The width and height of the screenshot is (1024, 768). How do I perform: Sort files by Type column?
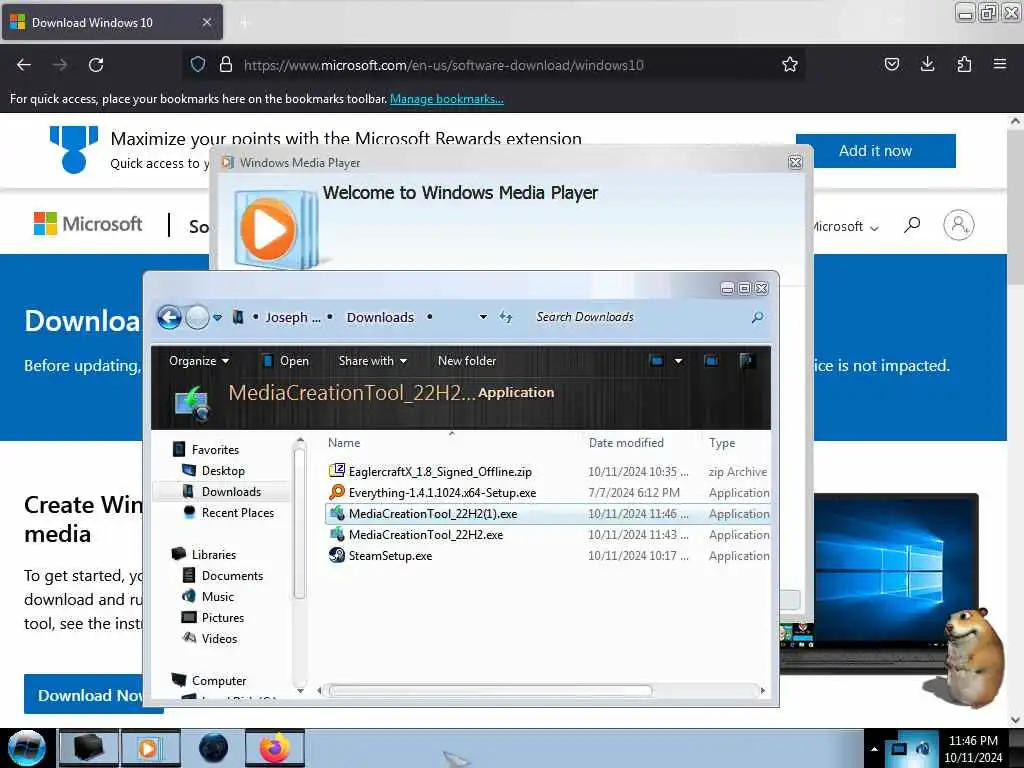722,443
